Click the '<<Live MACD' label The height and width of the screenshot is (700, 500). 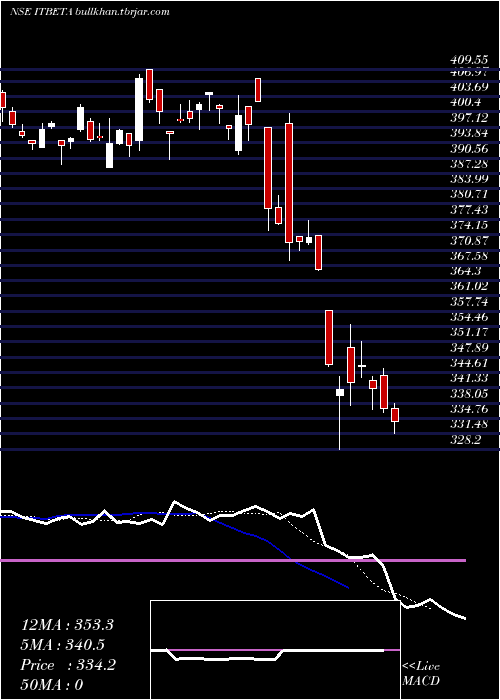421,674
